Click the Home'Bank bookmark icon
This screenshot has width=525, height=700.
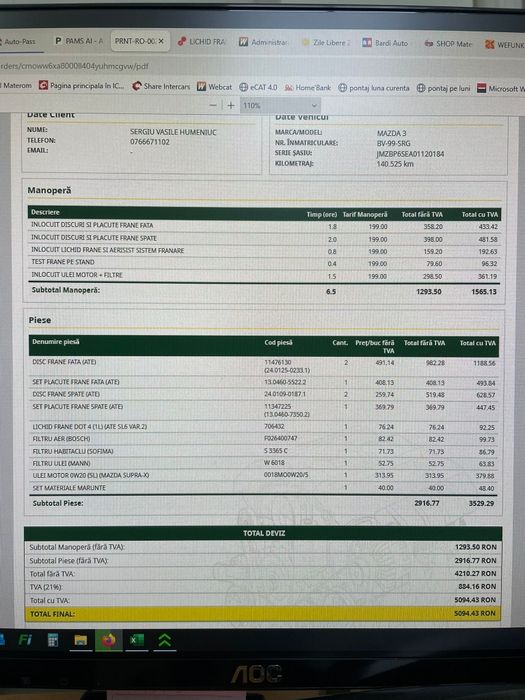point(289,88)
